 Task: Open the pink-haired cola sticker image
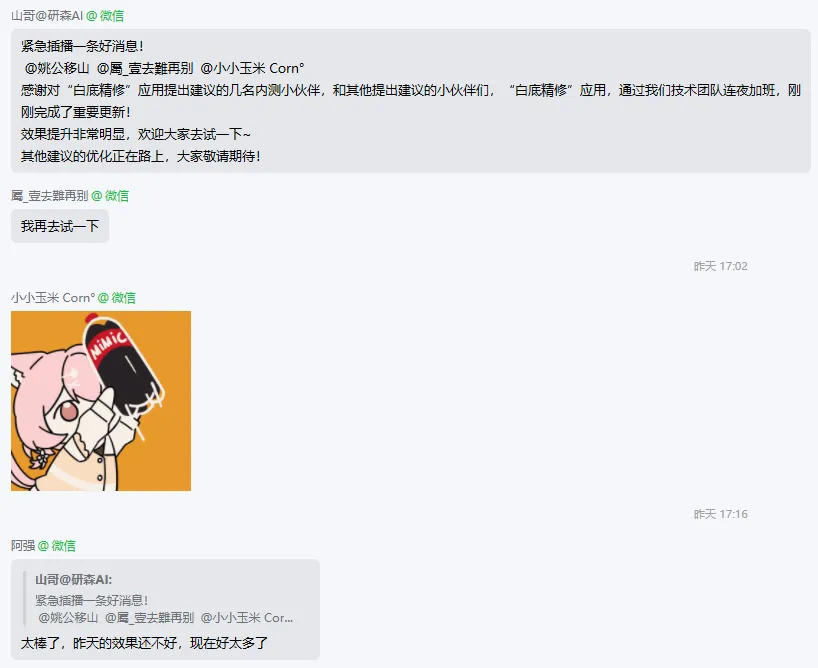[x=101, y=401]
